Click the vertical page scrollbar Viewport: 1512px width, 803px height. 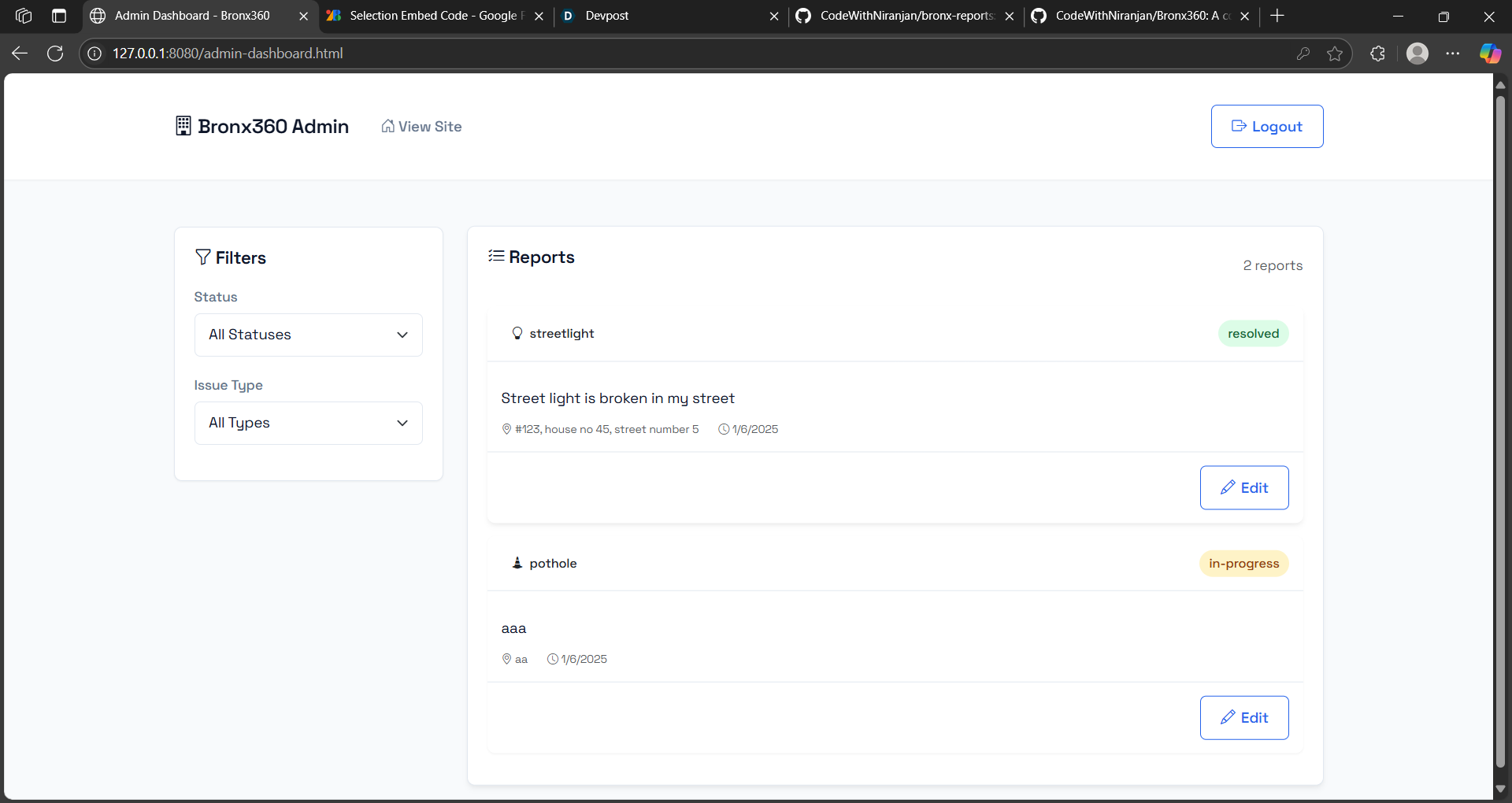[x=1500, y=431]
